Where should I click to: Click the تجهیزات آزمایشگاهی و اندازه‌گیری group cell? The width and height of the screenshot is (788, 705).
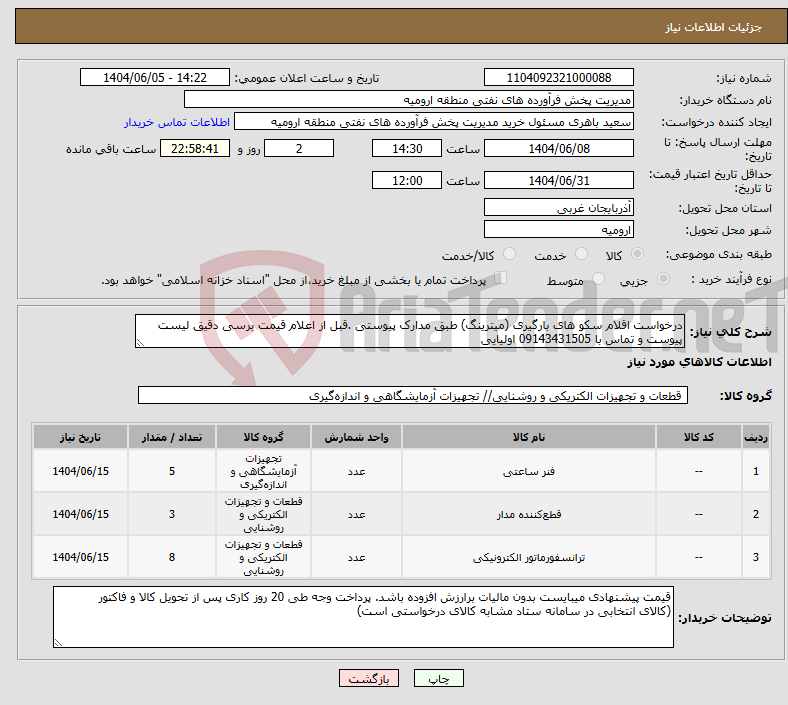(263, 471)
